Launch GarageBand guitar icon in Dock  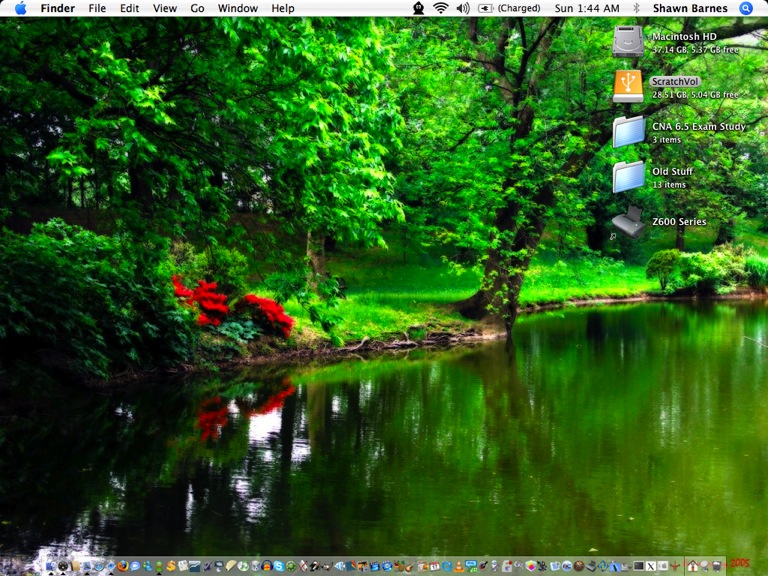410,566
